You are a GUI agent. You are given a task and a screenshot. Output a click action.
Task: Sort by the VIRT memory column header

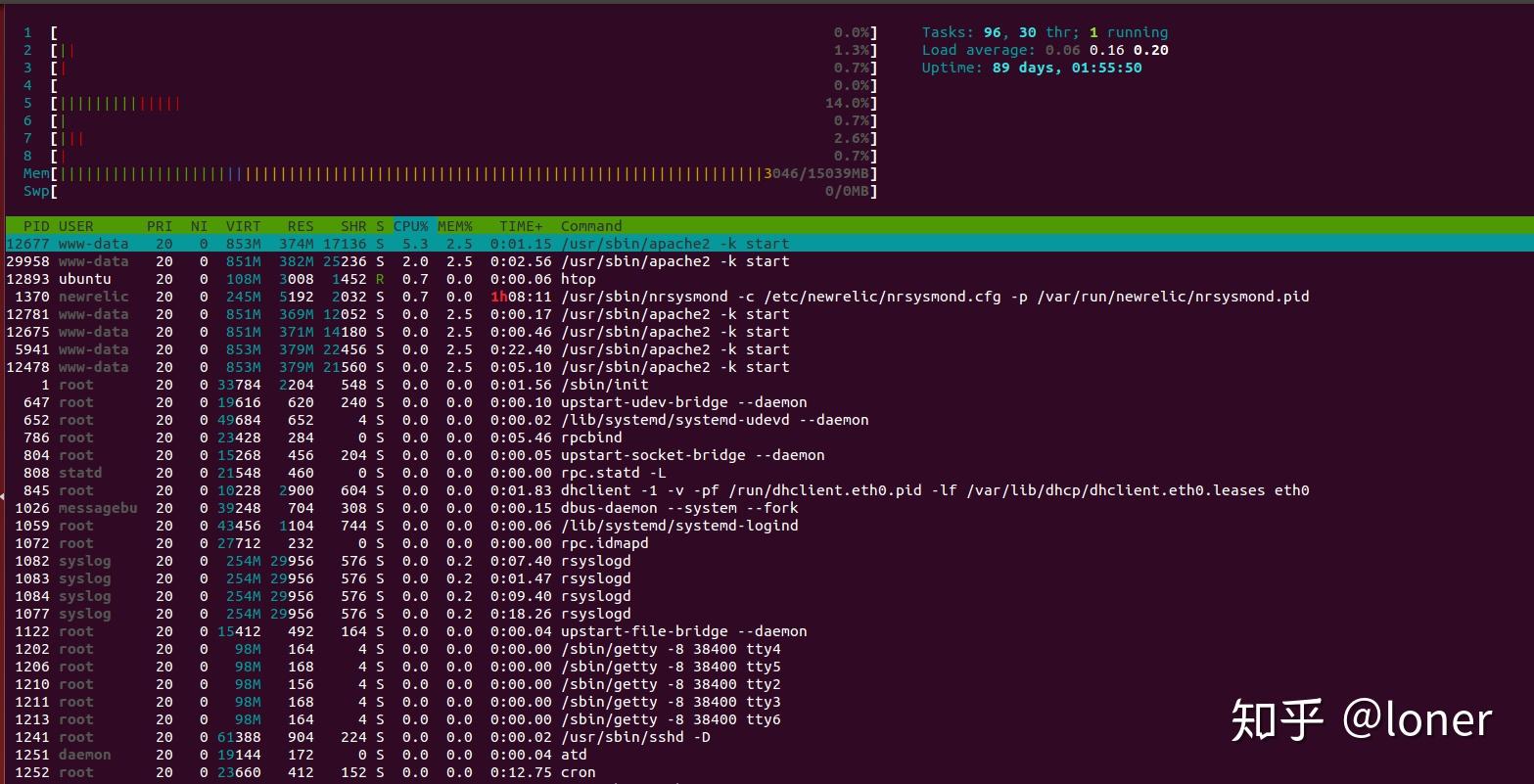tap(243, 226)
